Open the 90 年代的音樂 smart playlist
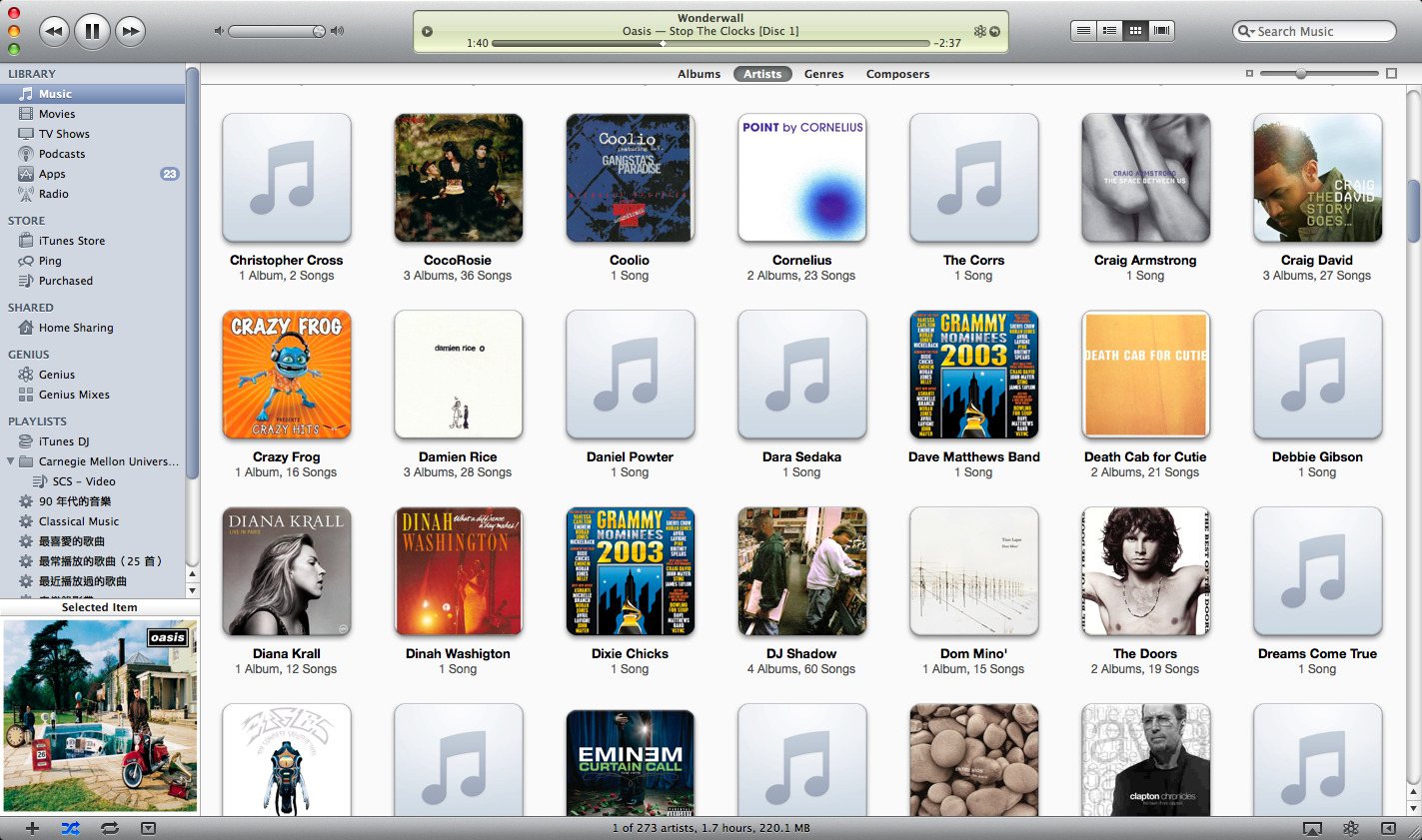This screenshot has width=1422, height=840. pyautogui.click(x=92, y=501)
